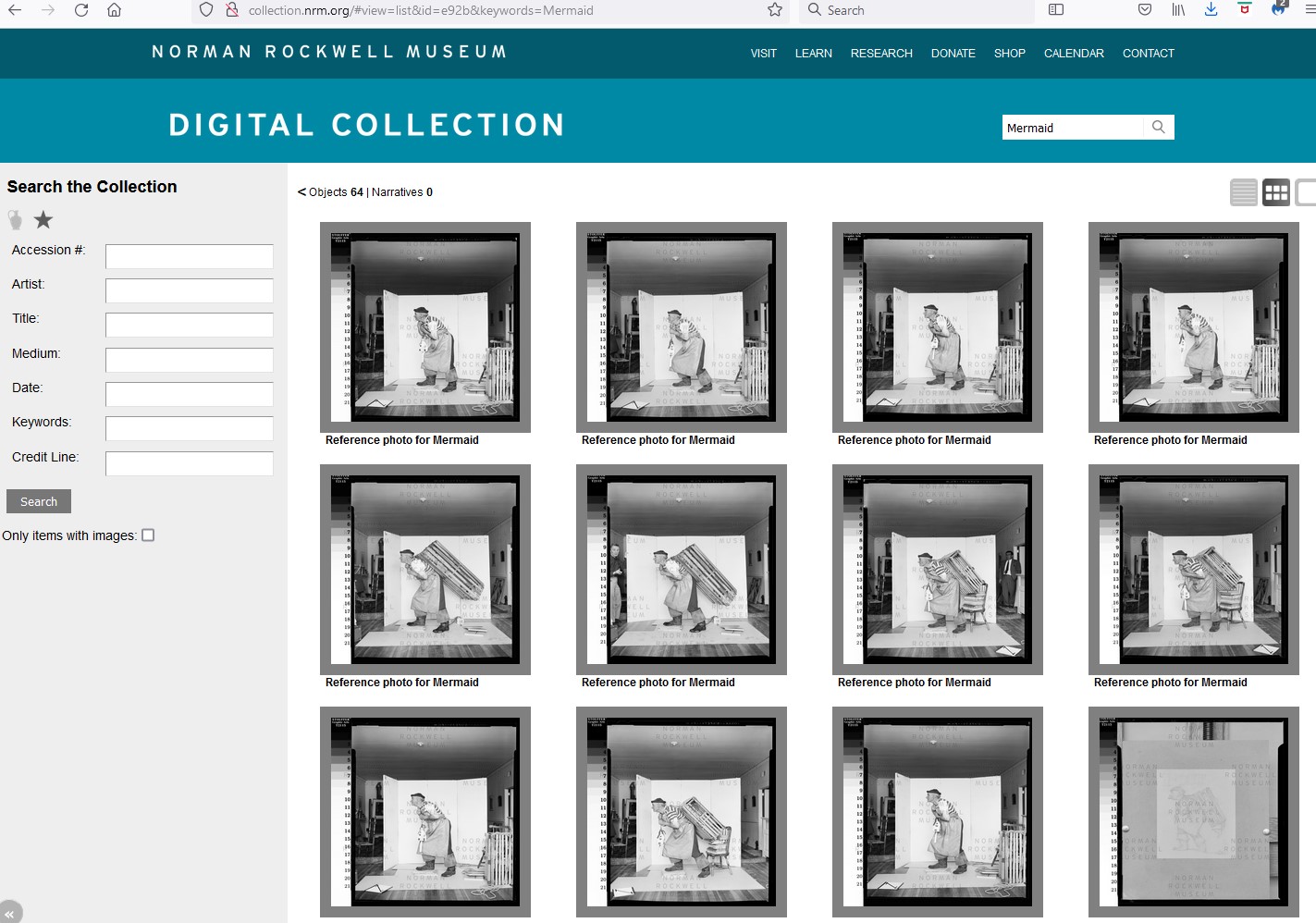Open first row first Mermaid reference thumbnail

tap(425, 327)
